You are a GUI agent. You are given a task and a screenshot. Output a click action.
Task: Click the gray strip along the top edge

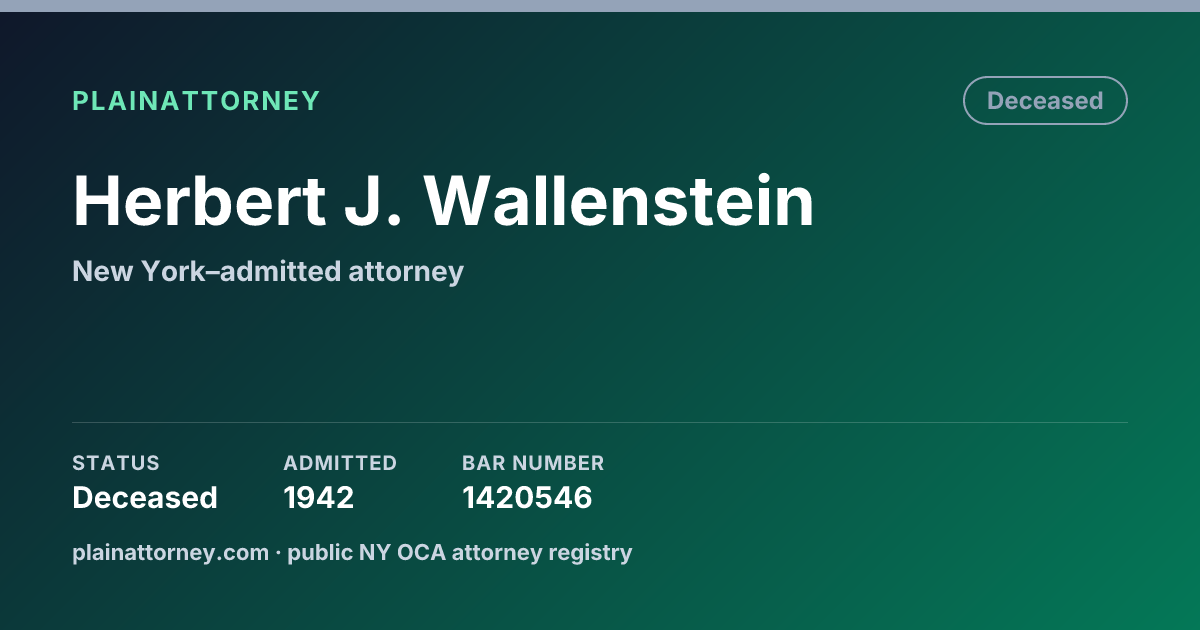click(600, 6)
